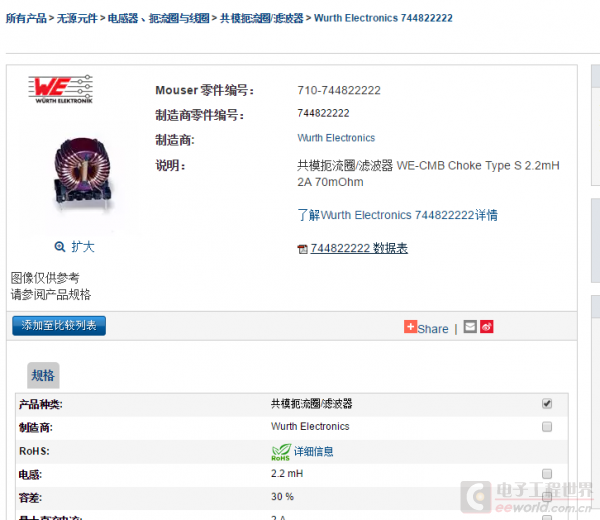This screenshot has height=520, width=600.
Task: Click 了解Wurth Electronics 744822222详情 link
Action: 398,215
